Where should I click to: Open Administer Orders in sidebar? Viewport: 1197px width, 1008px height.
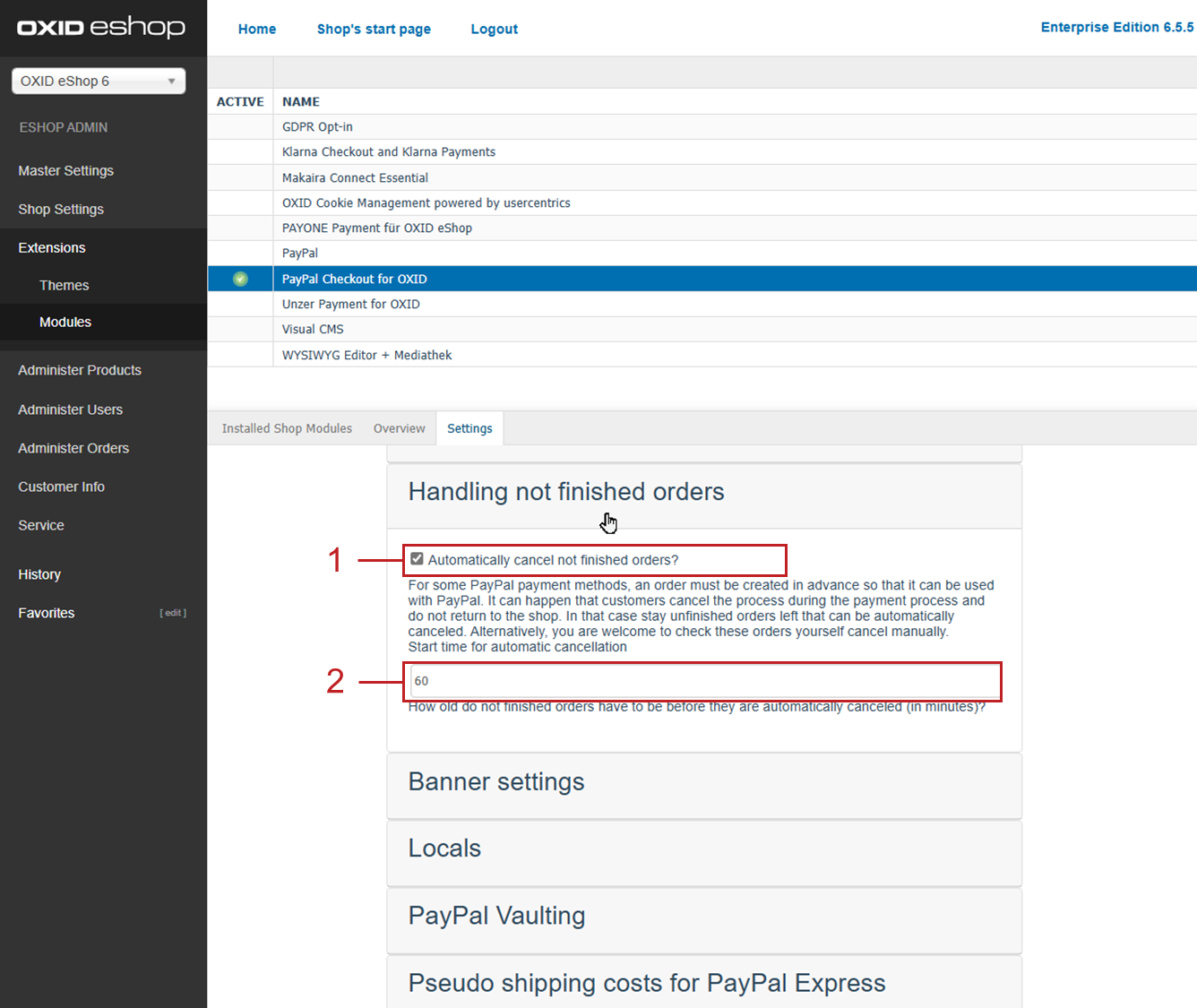[x=73, y=448]
